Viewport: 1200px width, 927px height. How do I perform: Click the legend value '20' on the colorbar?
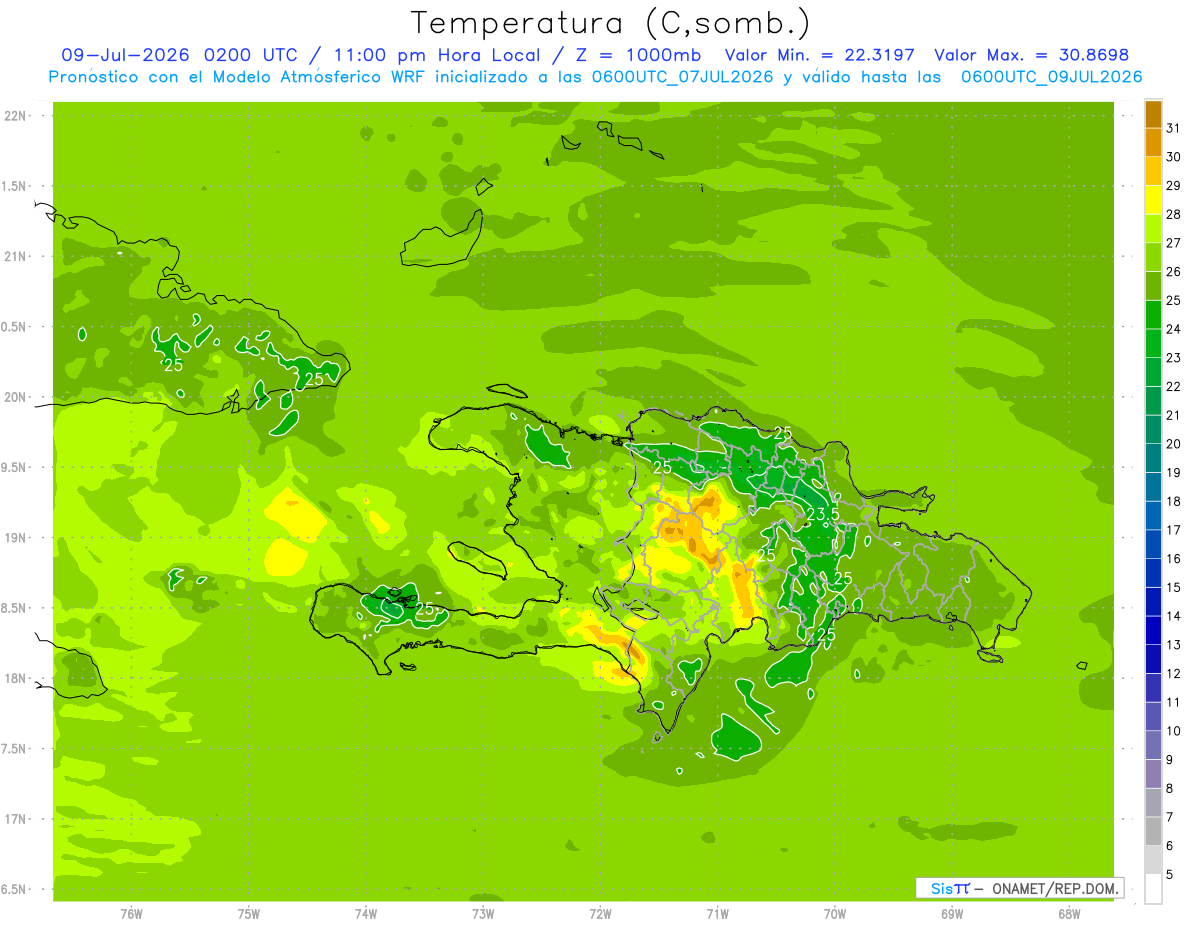1174,444
